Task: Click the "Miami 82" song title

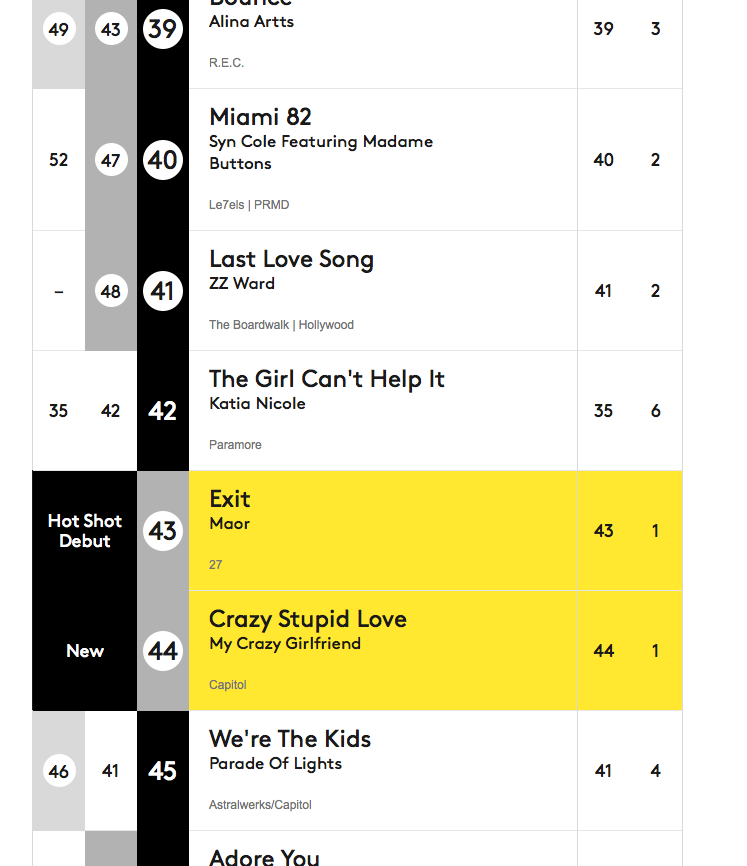Action: pyautogui.click(x=260, y=117)
